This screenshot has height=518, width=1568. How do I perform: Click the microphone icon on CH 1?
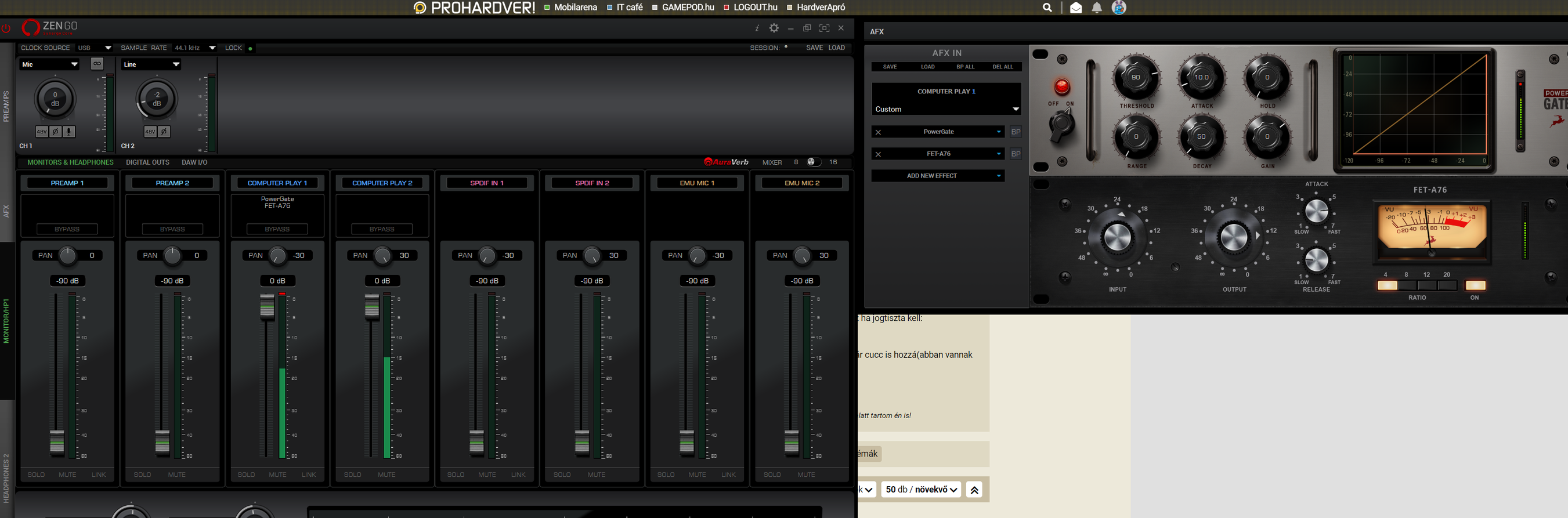tap(69, 132)
